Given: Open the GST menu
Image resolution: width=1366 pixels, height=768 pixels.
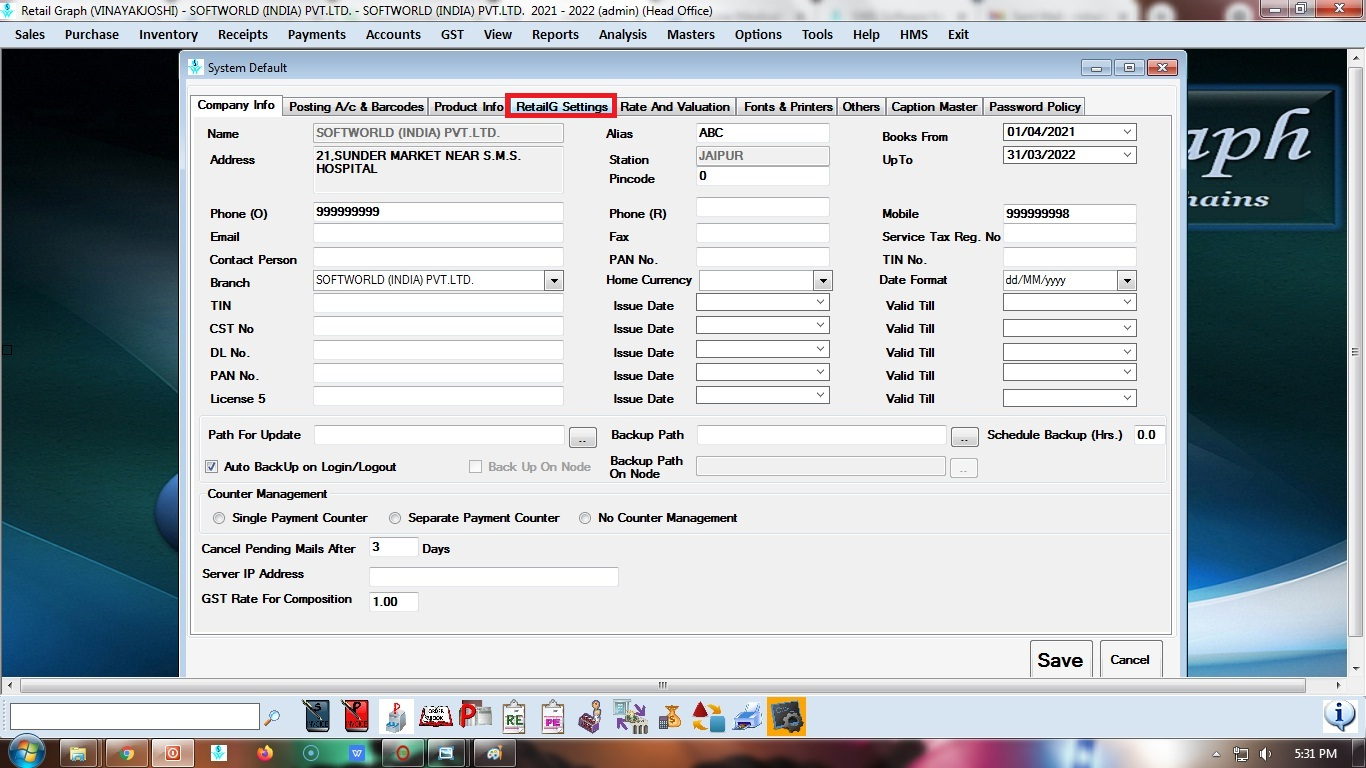Looking at the screenshot, I should pos(452,34).
